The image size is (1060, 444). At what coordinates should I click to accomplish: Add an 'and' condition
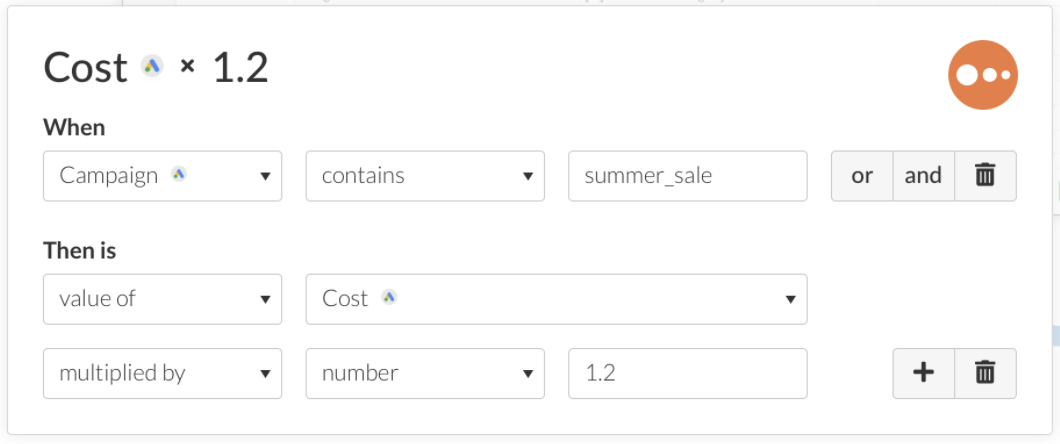(x=923, y=176)
